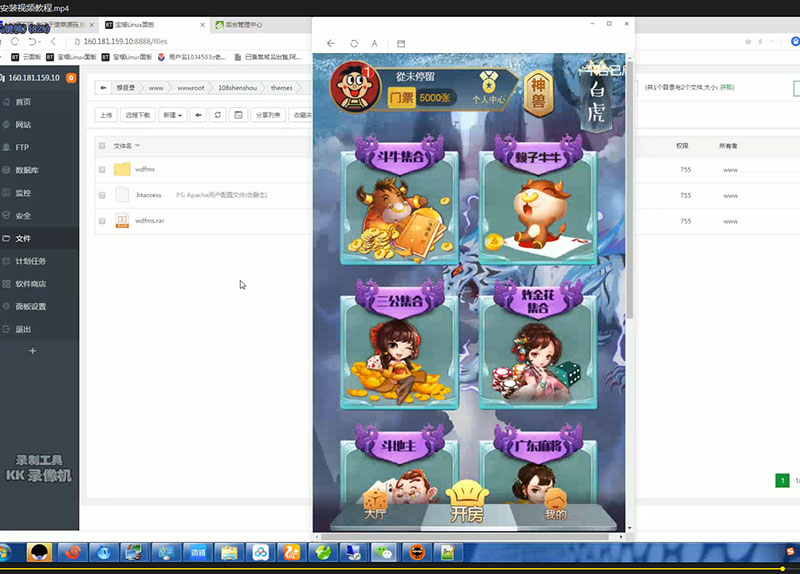Open 数据库 in the sidebar
Viewport: 800px width, 574px height.
point(27,170)
